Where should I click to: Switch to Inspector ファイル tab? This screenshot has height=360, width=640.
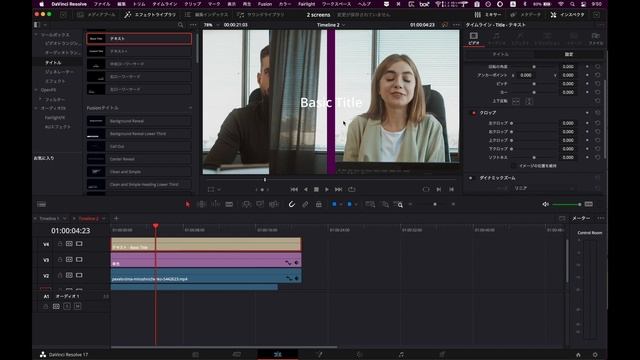[x=596, y=39]
